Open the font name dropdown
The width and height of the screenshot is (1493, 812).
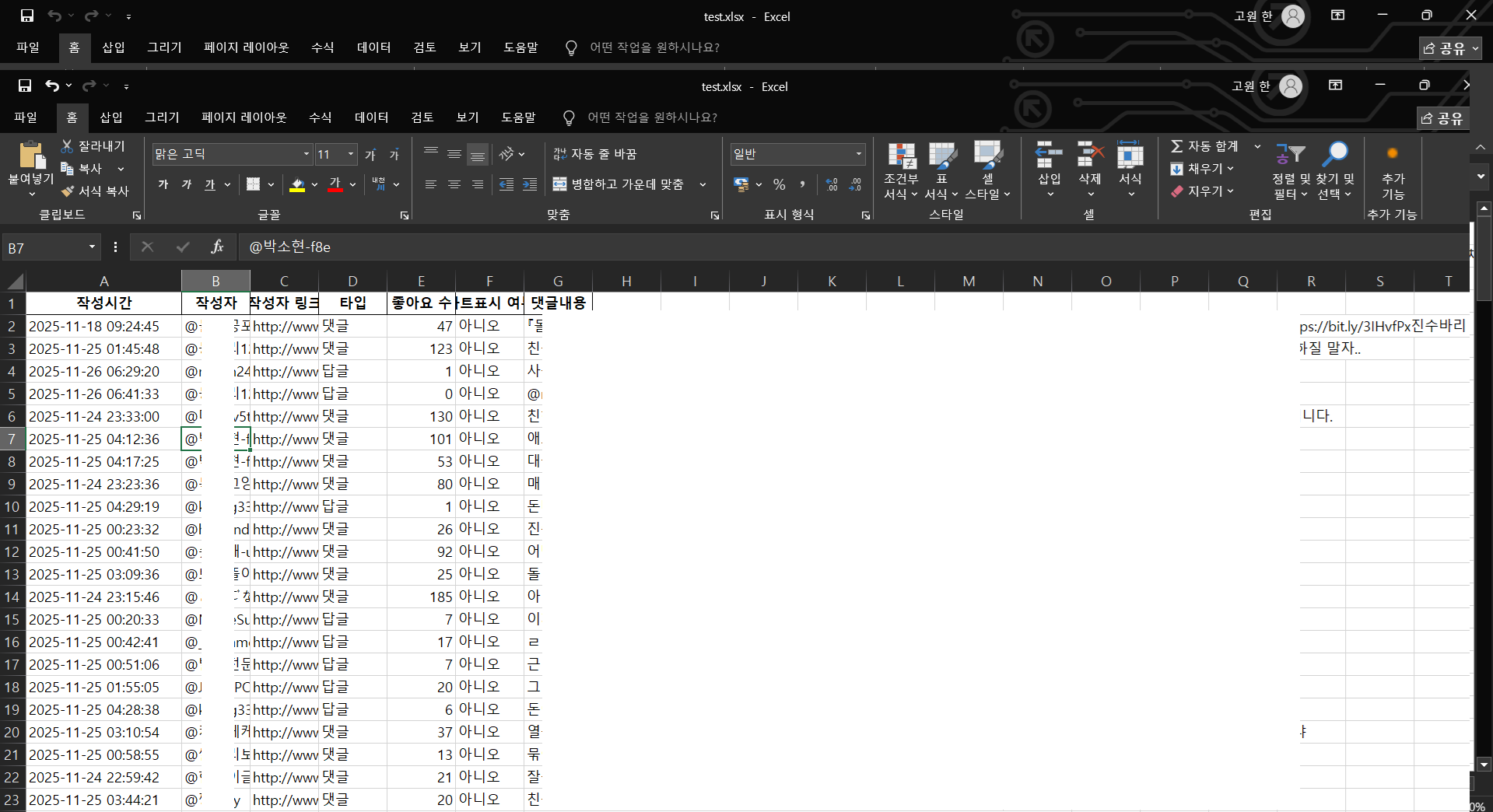pos(306,153)
